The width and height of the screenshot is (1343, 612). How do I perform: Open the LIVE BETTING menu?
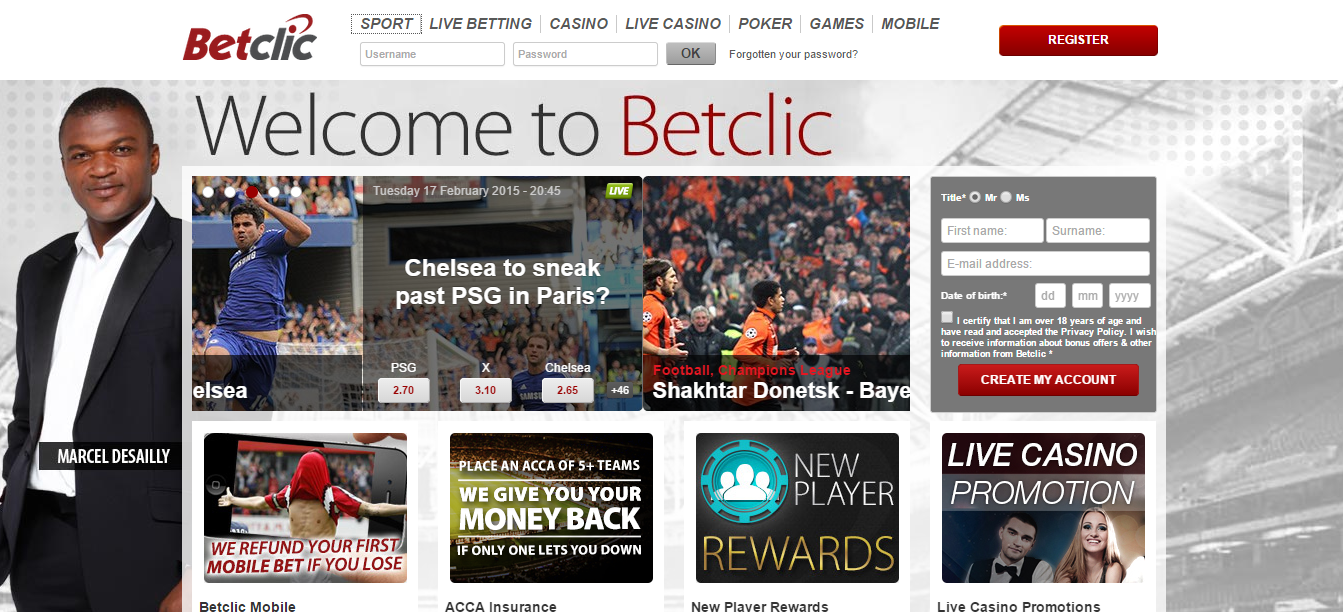(x=480, y=24)
